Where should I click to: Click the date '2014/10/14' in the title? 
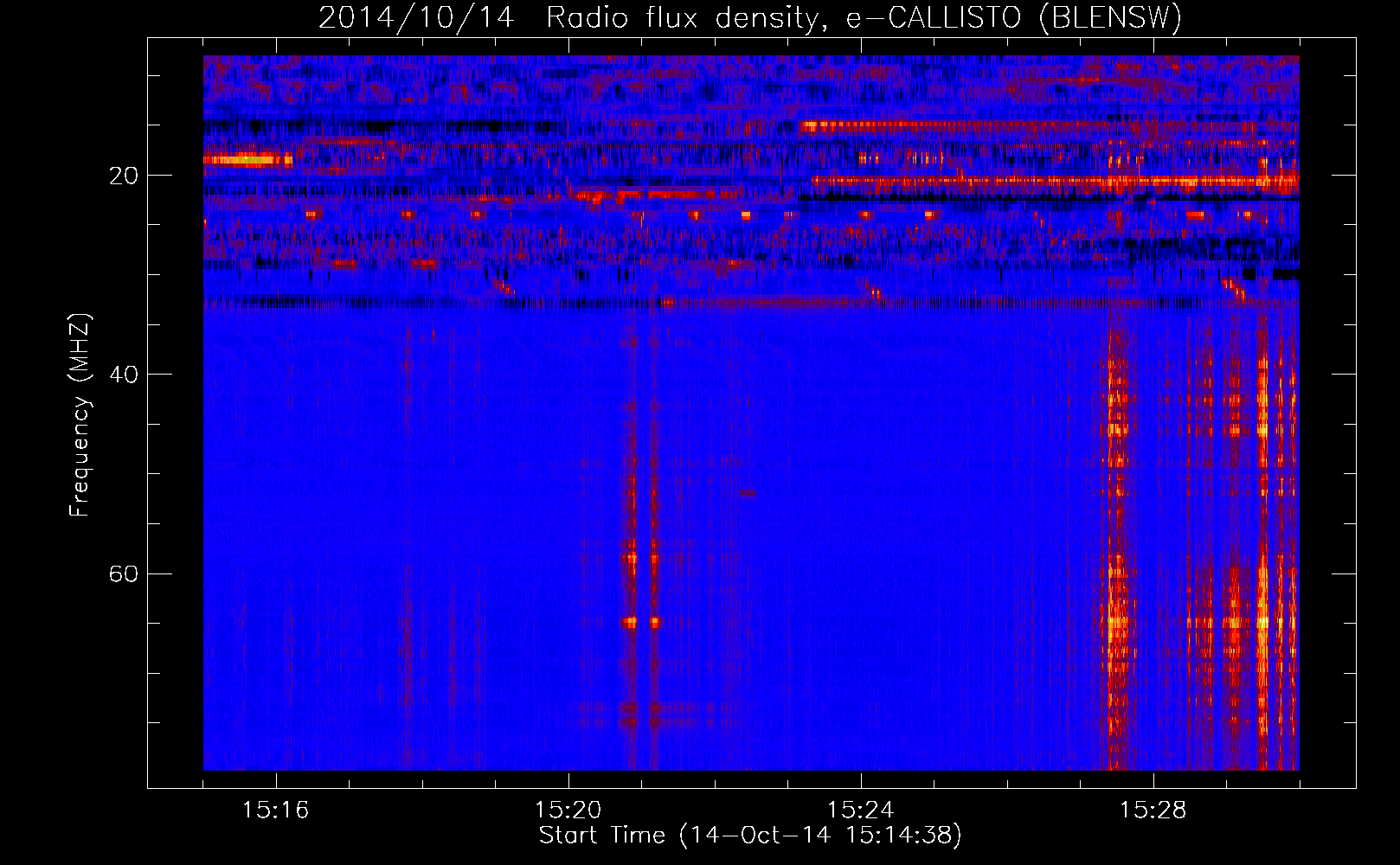416,17
